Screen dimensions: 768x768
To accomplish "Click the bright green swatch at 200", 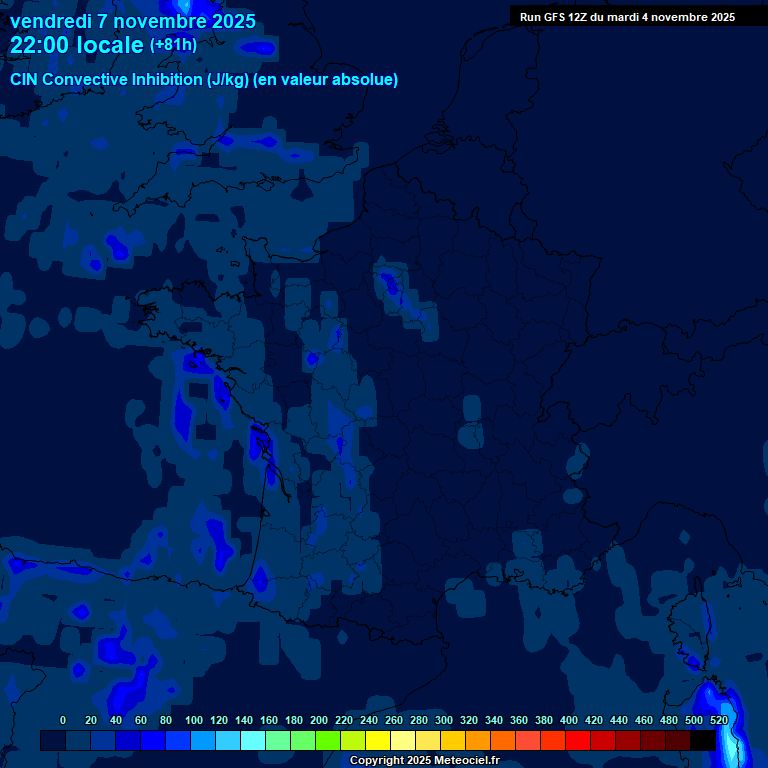I will (x=328, y=741).
